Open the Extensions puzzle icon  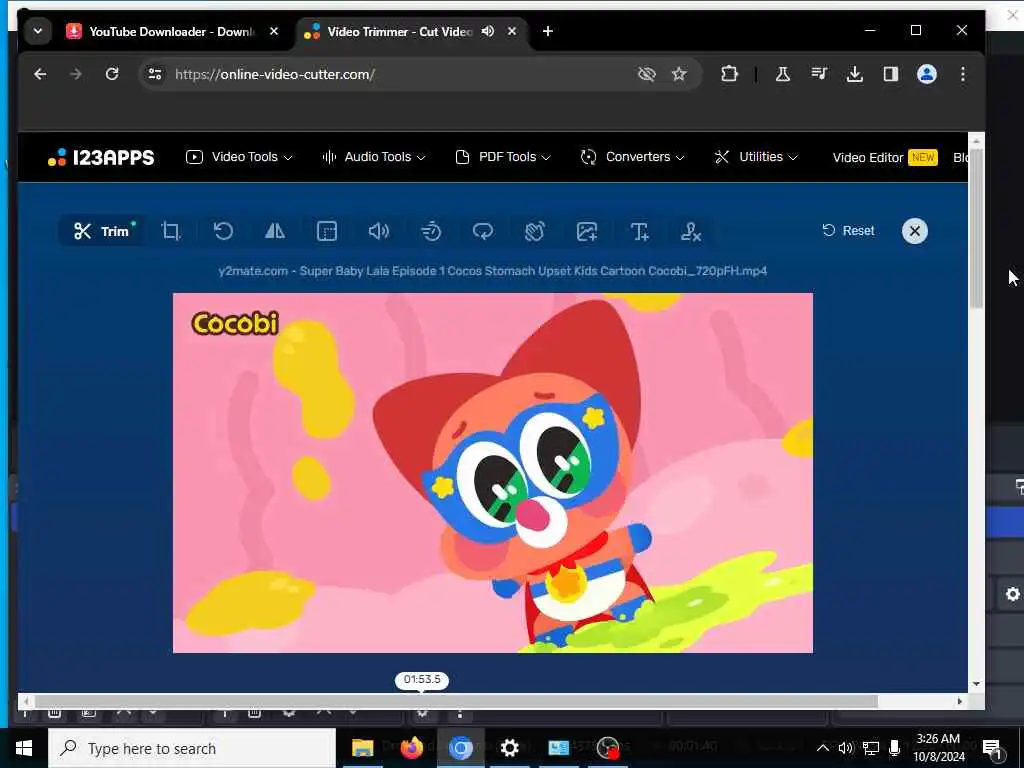click(x=729, y=74)
